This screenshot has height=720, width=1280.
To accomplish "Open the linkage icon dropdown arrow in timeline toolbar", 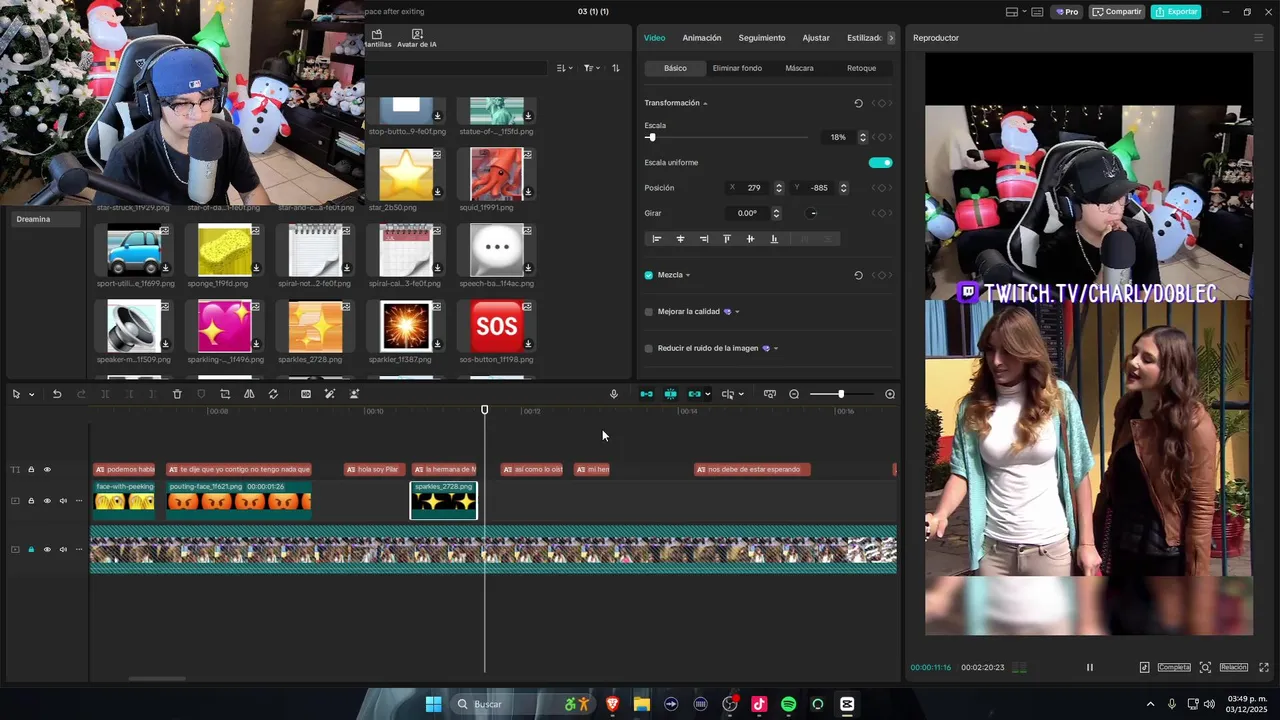I will click(708, 394).
